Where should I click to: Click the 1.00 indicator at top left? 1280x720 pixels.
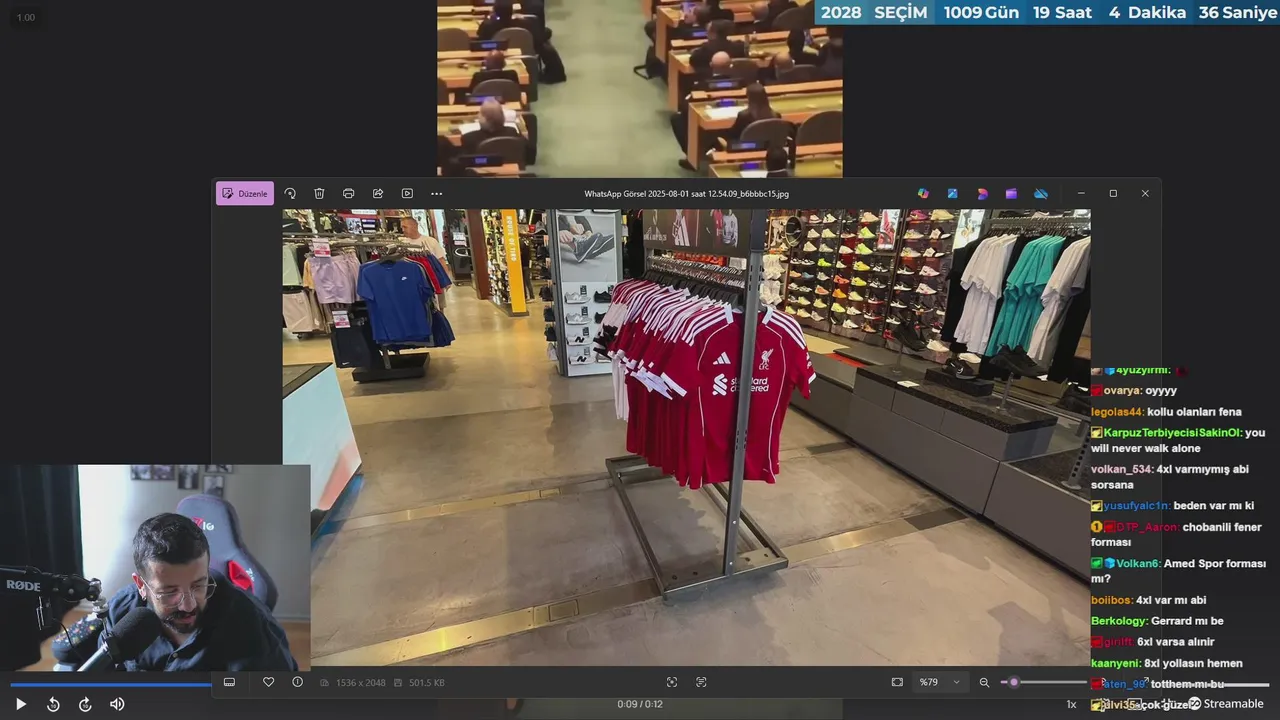26,17
